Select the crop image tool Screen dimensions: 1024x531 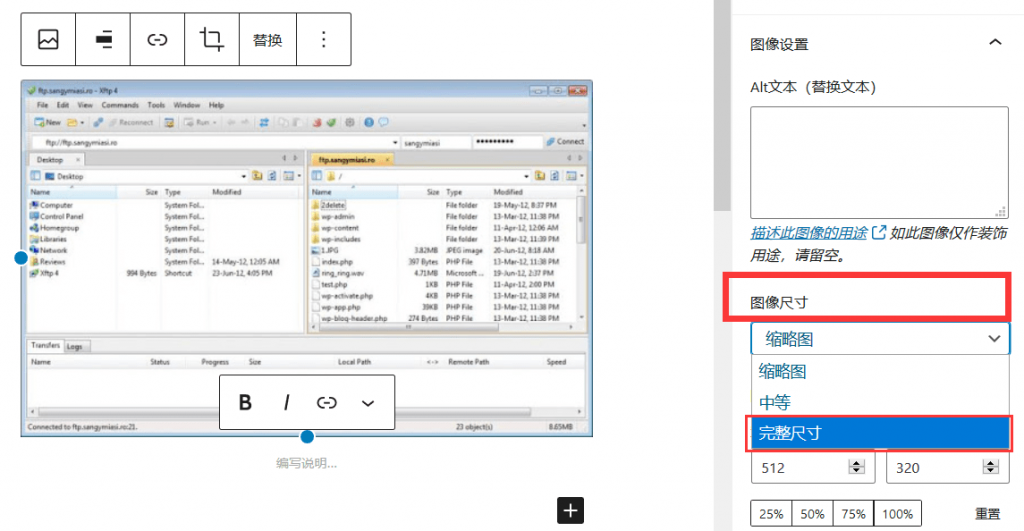click(x=211, y=40)
